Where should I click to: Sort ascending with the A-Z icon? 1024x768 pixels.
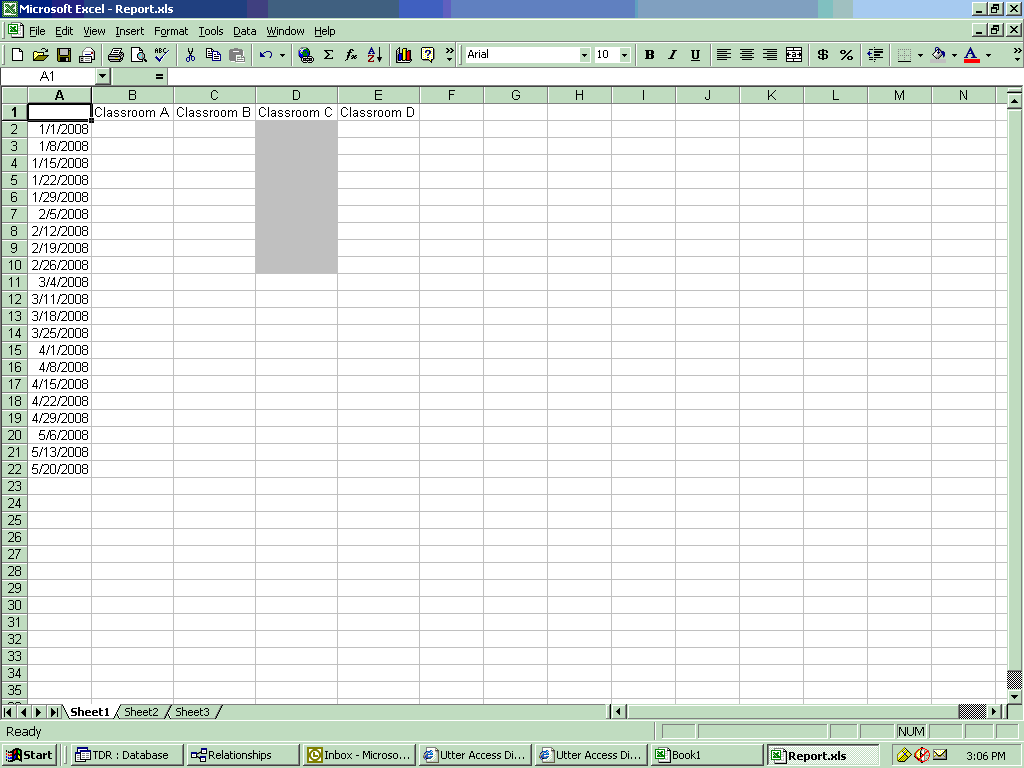point(374,55)
